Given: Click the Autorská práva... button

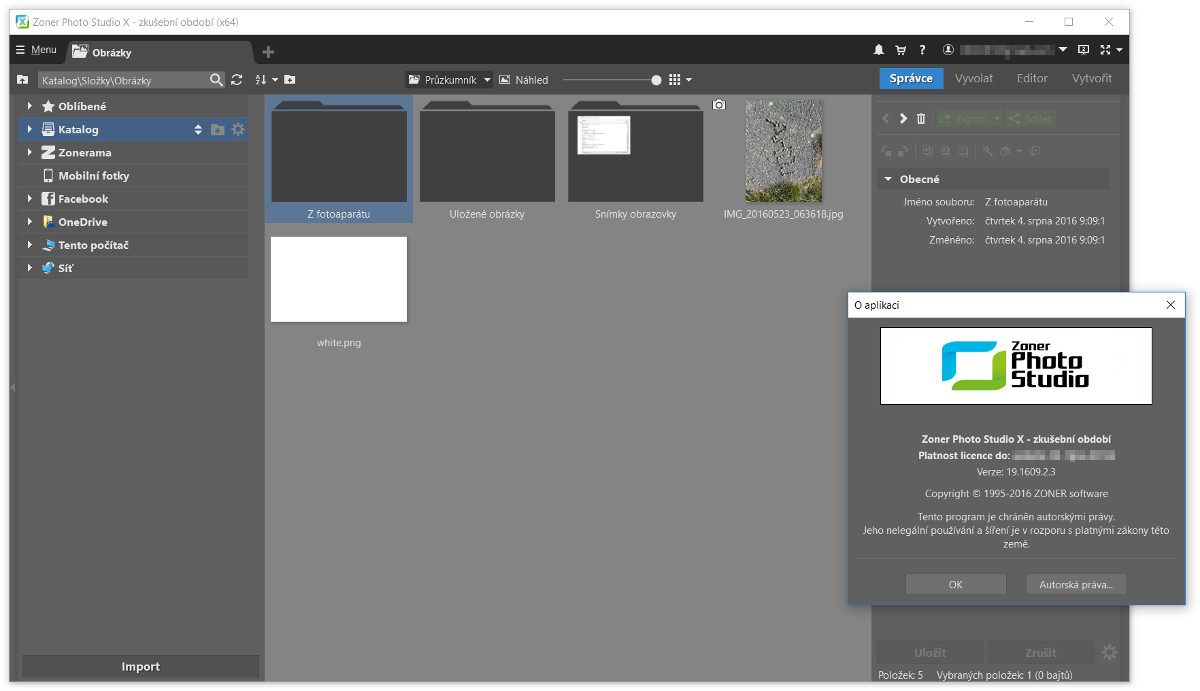Looking at the screenshot, I should [1076, 584].
